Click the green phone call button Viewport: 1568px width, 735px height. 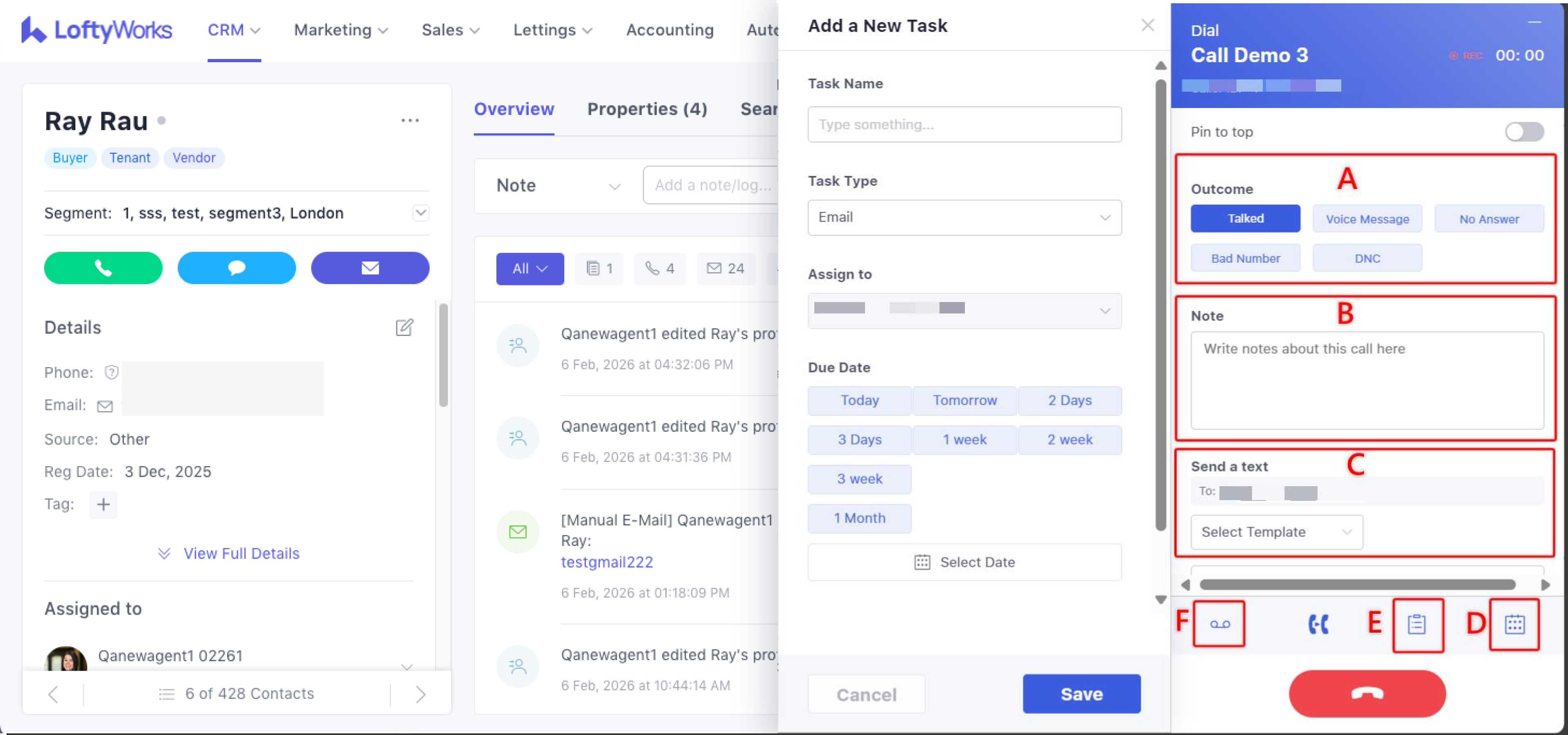103,268
